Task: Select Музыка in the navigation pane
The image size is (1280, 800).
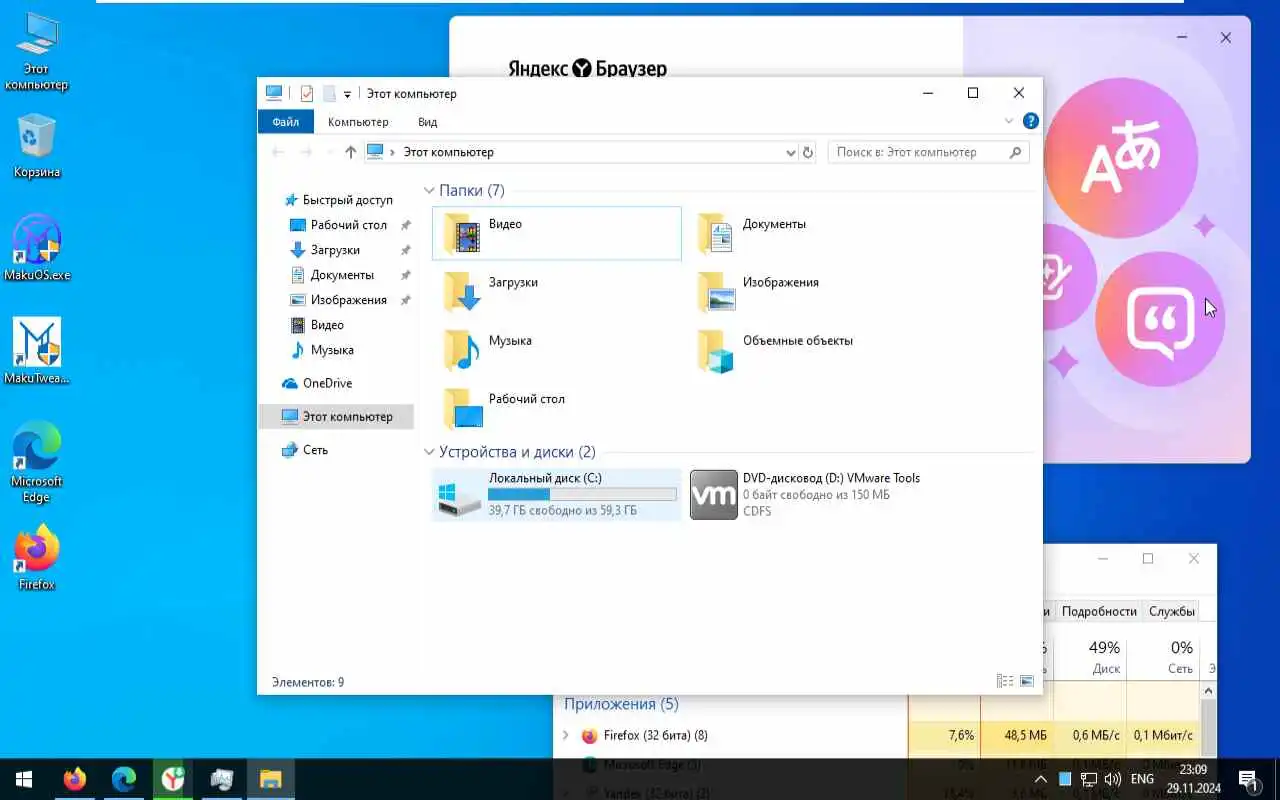Action: [332, 350]
